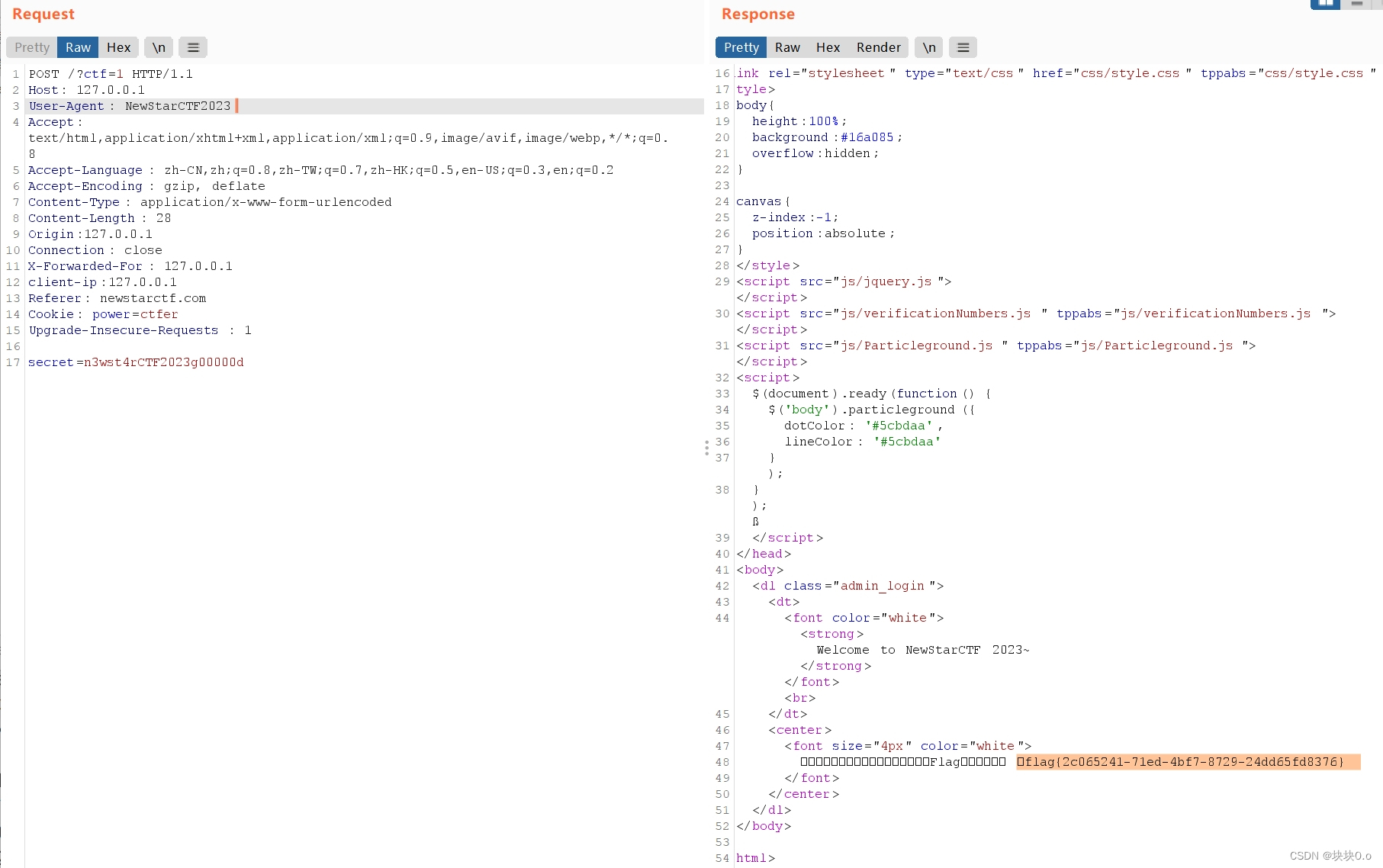Click the overflow:hidden CSS line
The image size is (1383, 868).
coord(815,153)
